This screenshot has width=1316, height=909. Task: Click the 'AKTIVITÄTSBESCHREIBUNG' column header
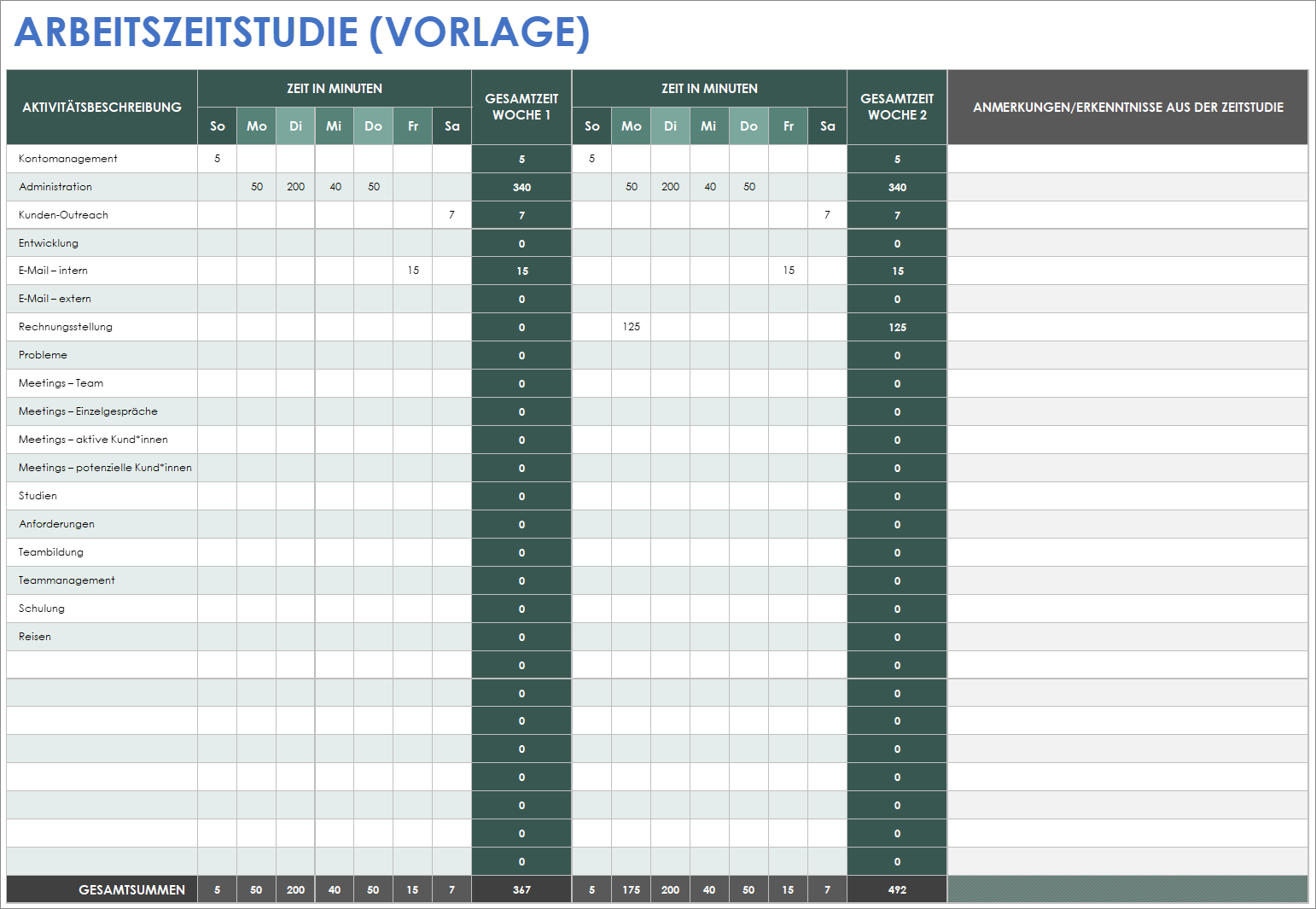pos(102,108)
